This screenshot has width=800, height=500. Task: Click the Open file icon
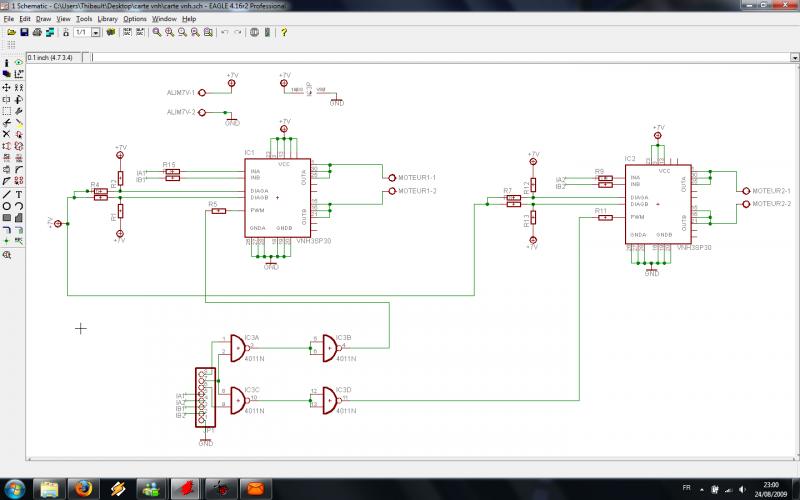click(11, 32)
